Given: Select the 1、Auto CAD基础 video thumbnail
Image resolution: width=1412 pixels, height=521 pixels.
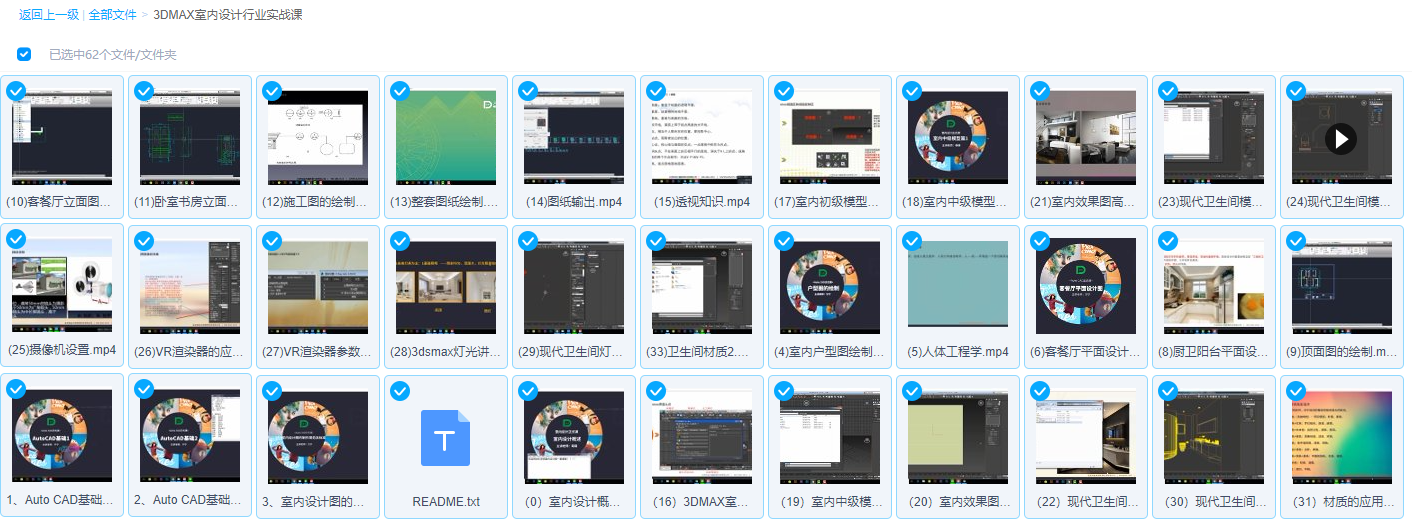Looking at the screenshot, I should point(61,436).
